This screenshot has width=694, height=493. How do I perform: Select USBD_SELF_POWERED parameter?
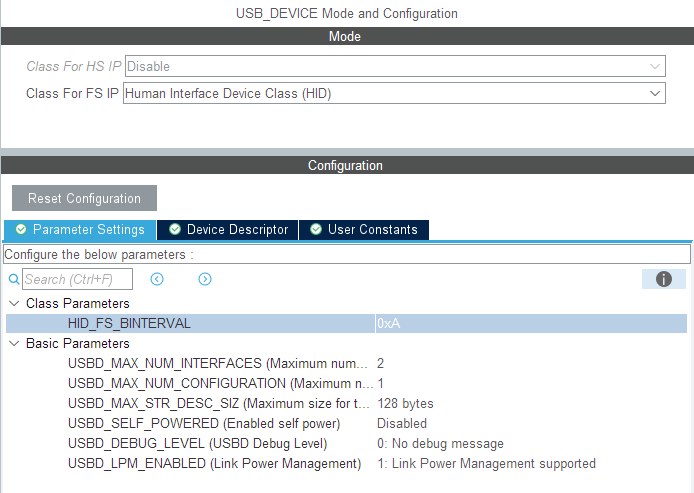(x=204, y=424)
